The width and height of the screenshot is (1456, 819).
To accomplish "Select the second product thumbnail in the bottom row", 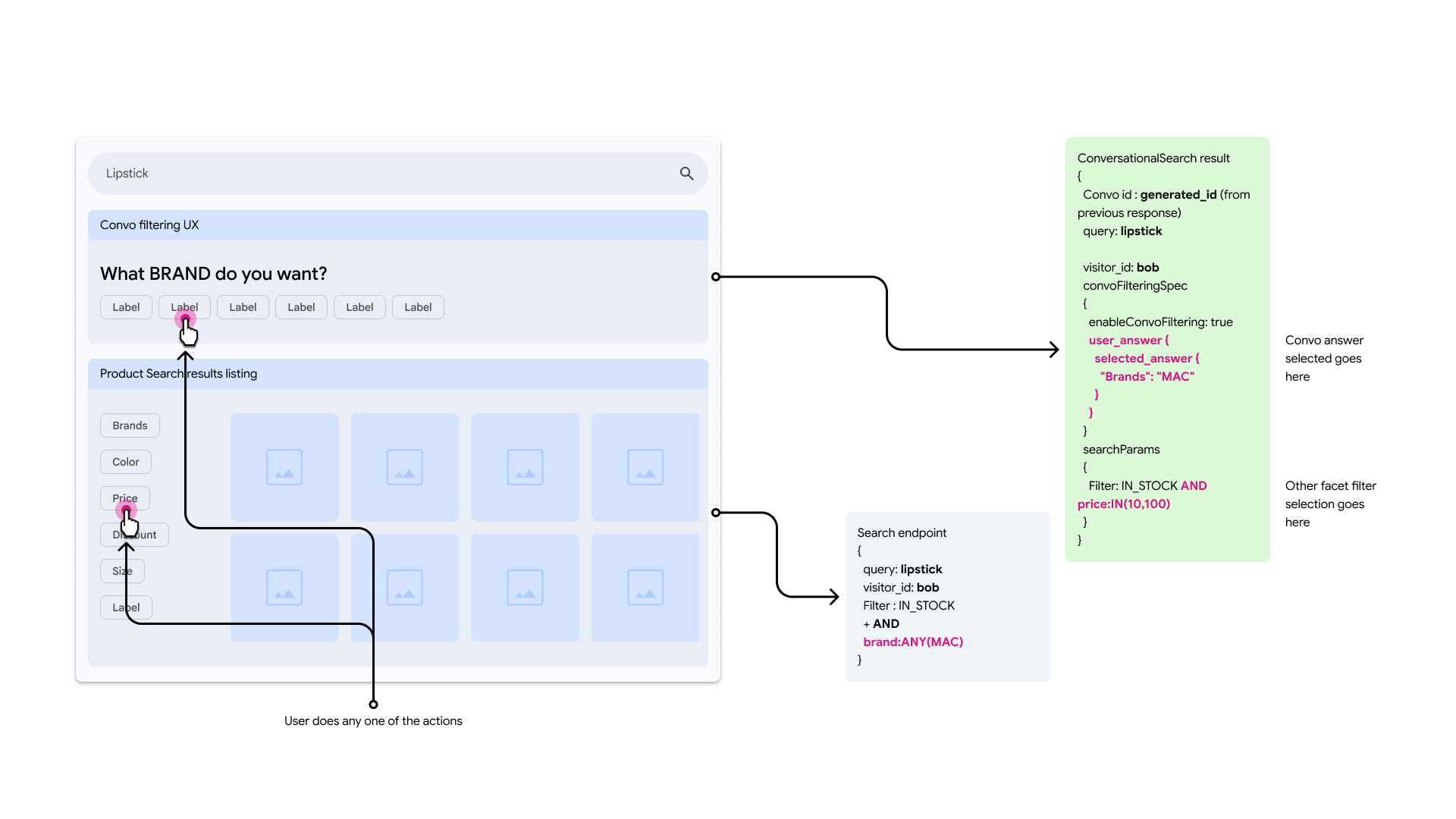I will click(404, 587).
